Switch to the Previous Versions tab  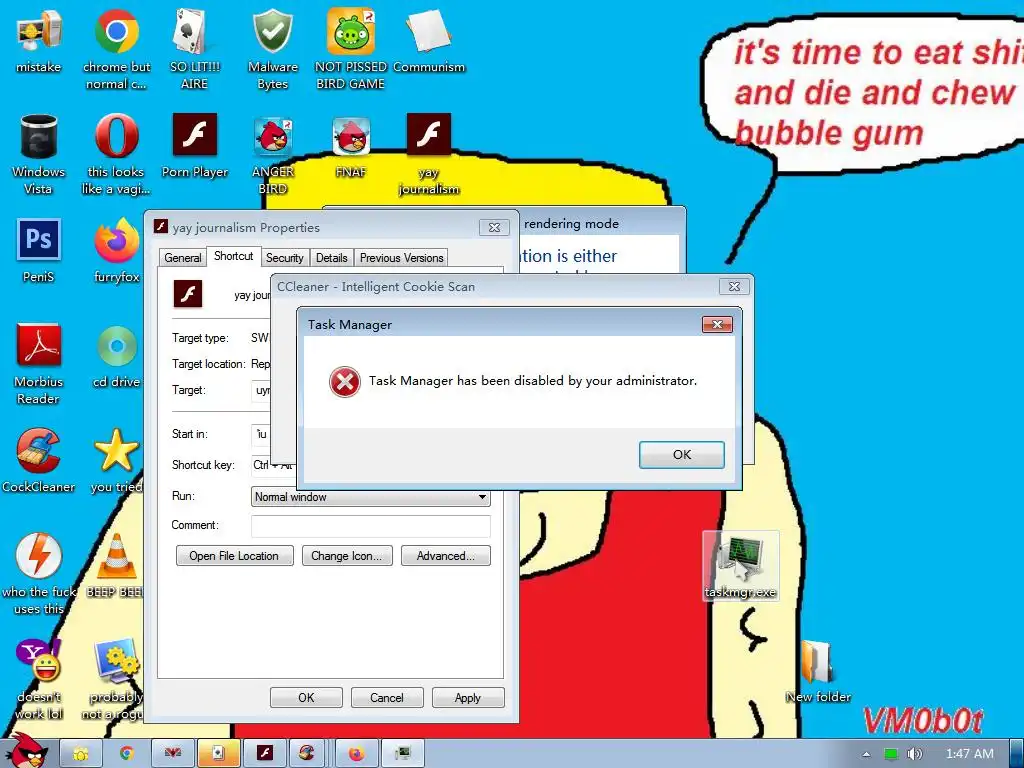tap(402, 258)
